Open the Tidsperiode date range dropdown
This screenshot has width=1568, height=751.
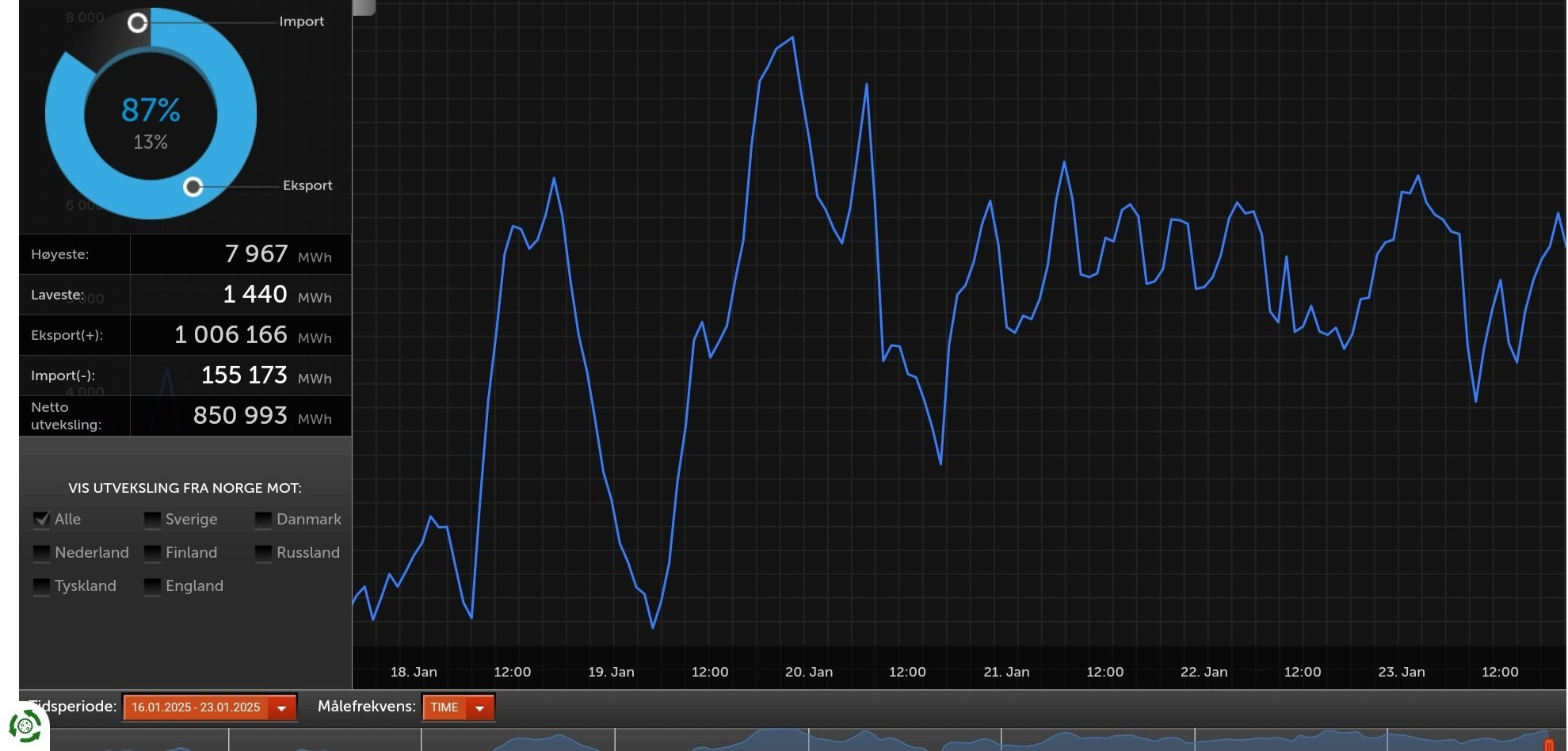coord(210,707)
